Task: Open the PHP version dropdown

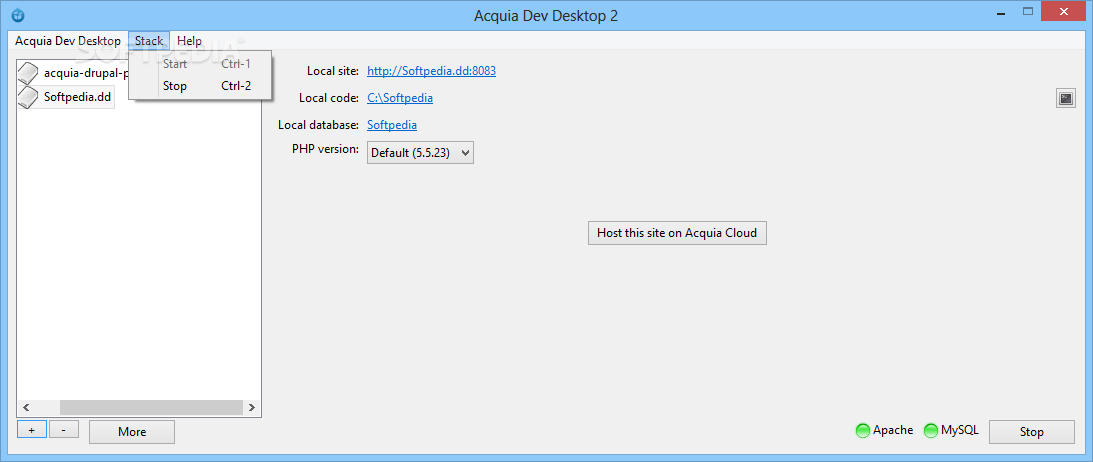Action: 420,153
